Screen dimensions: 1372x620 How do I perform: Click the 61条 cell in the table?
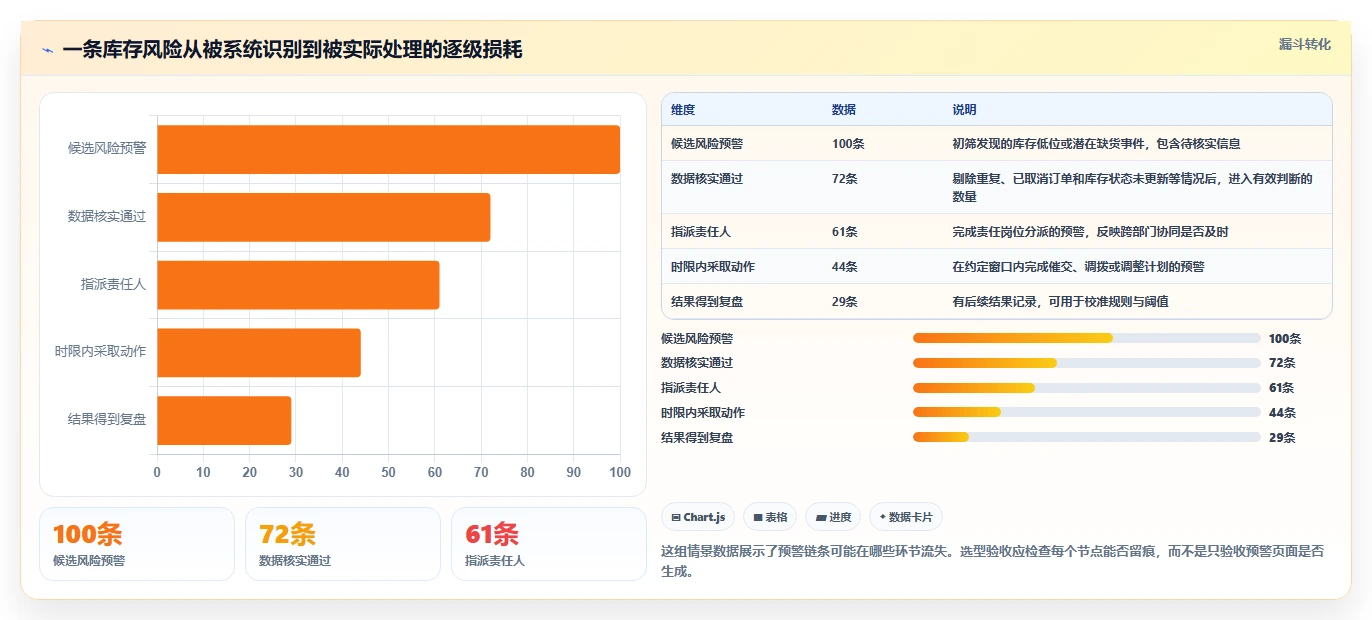845,232
